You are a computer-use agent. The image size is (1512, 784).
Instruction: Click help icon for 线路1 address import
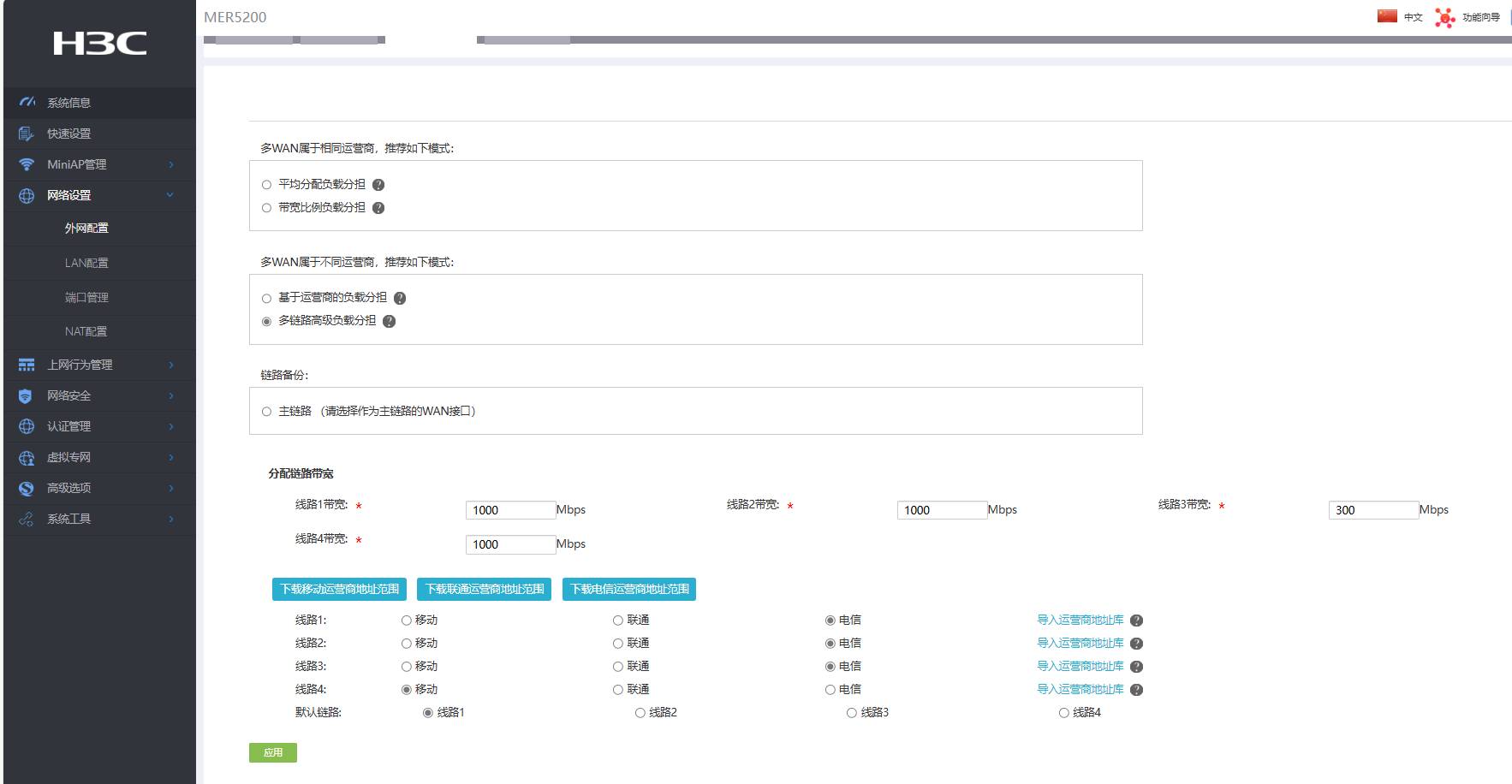point(1137,621)
